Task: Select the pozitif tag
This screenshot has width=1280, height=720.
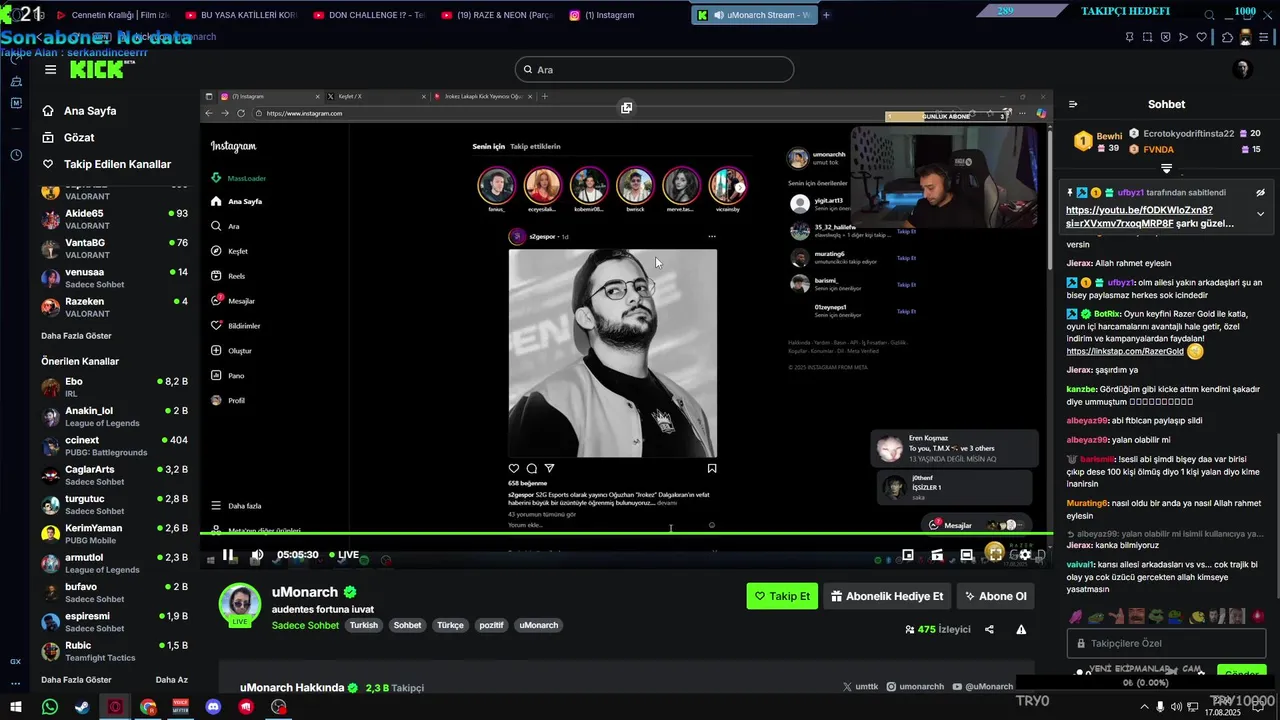Action: 491,625
